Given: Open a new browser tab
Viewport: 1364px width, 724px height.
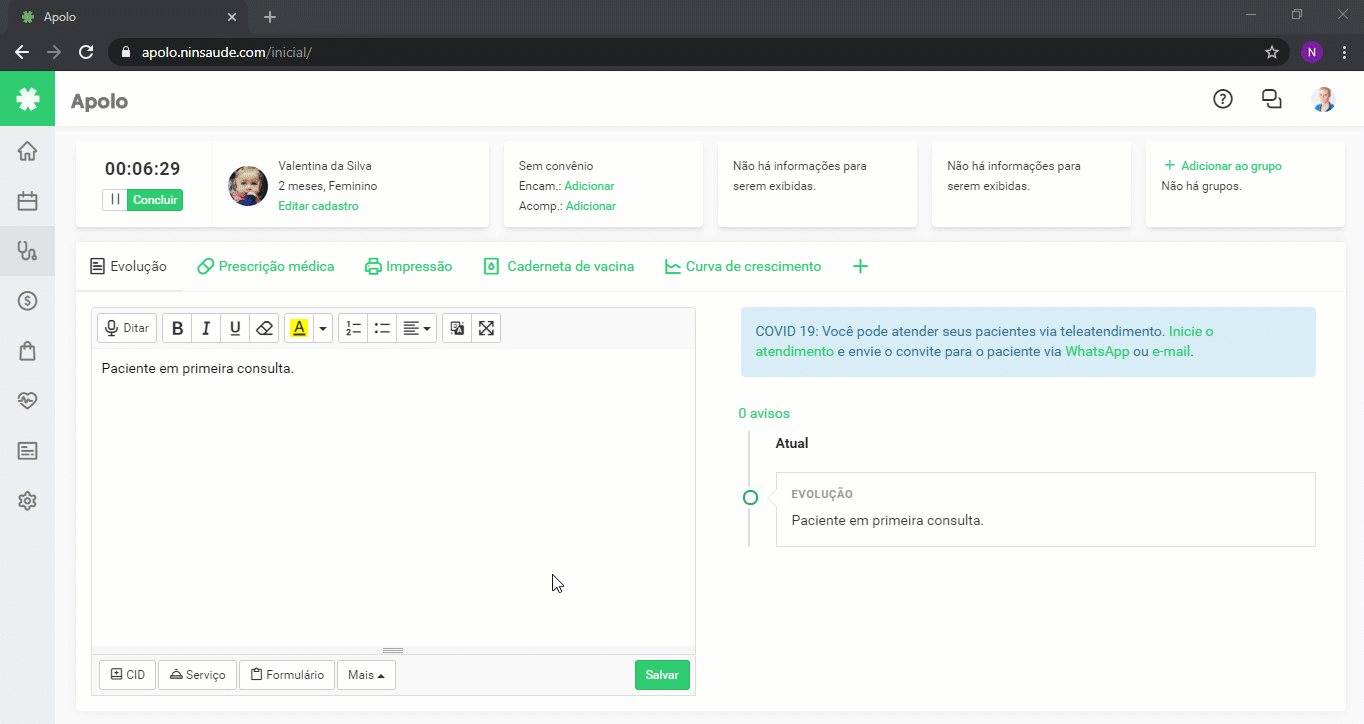Looking at the screenshot, I should tap(270, 17).
